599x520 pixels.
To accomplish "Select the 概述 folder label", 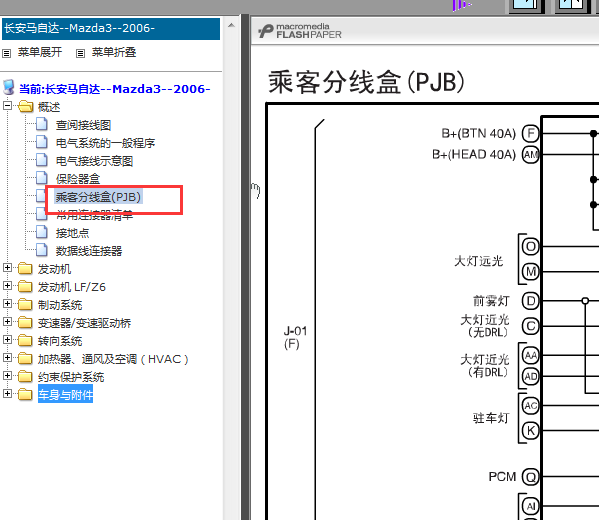I will [49, 107].
